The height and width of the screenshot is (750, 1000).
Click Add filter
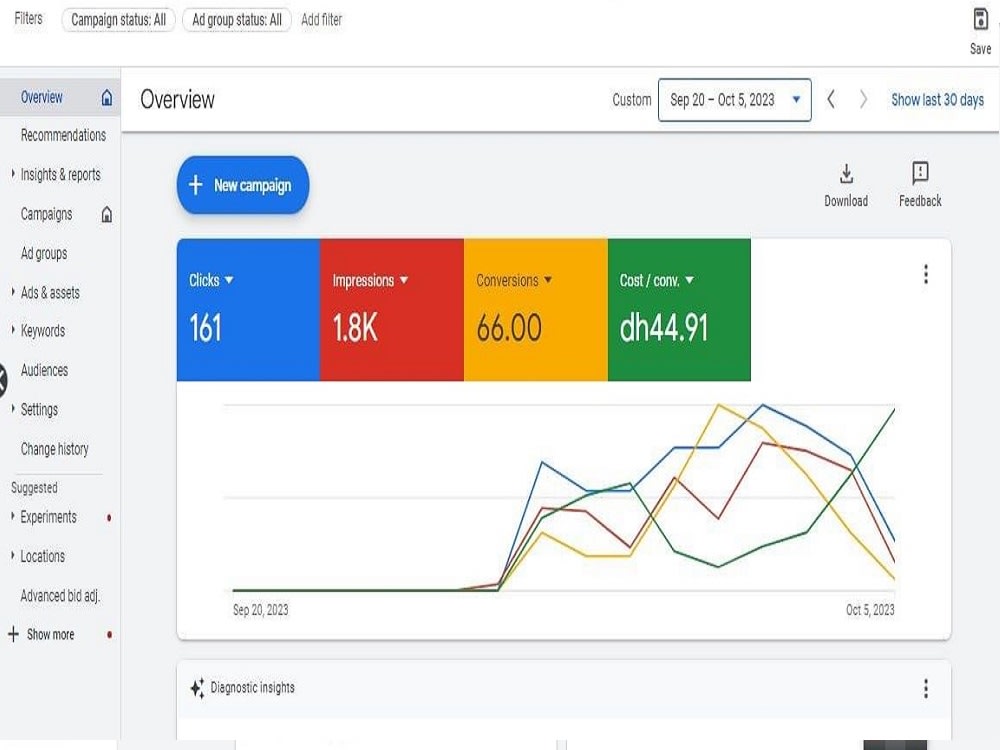tap(321, 20)
